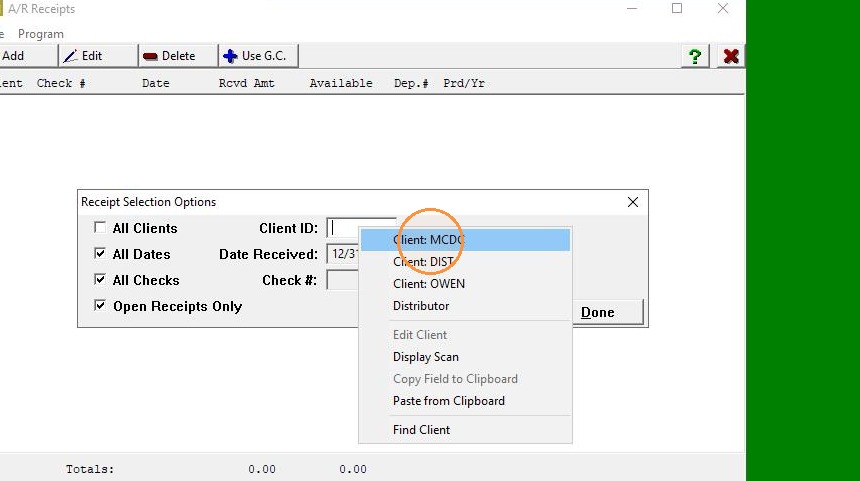Maximize the A/R Receipts window

[x=677, y=8]
